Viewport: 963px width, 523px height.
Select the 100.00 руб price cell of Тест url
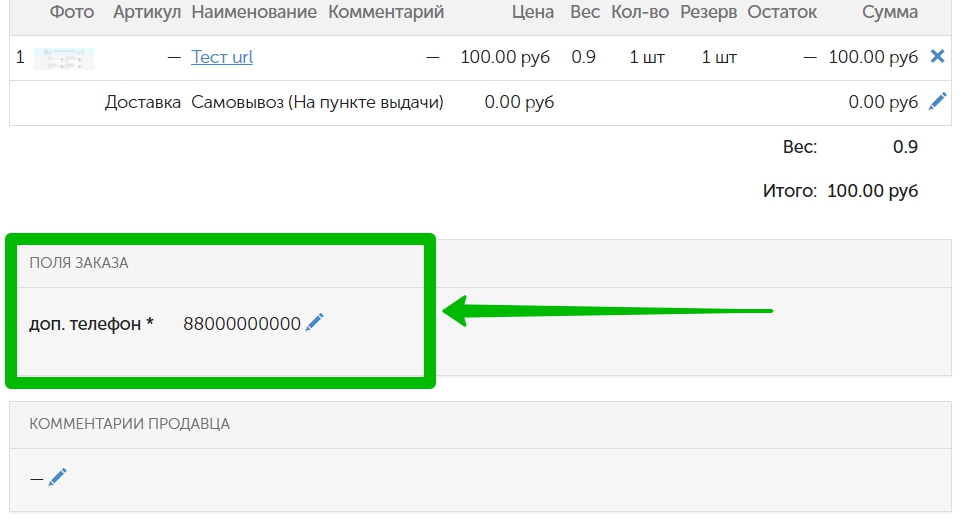pos(505,57)
